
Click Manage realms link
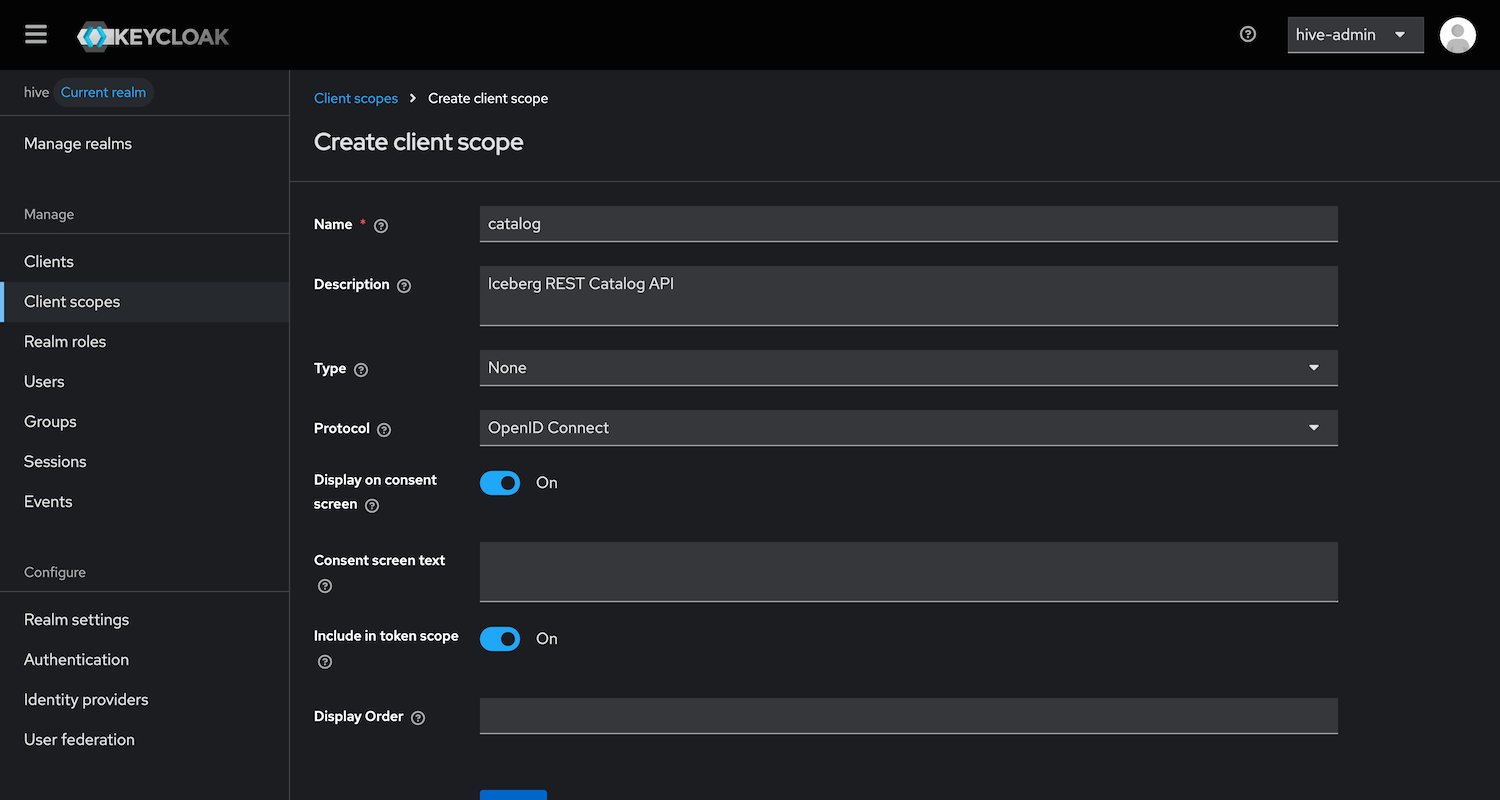(x=78, y=144)
